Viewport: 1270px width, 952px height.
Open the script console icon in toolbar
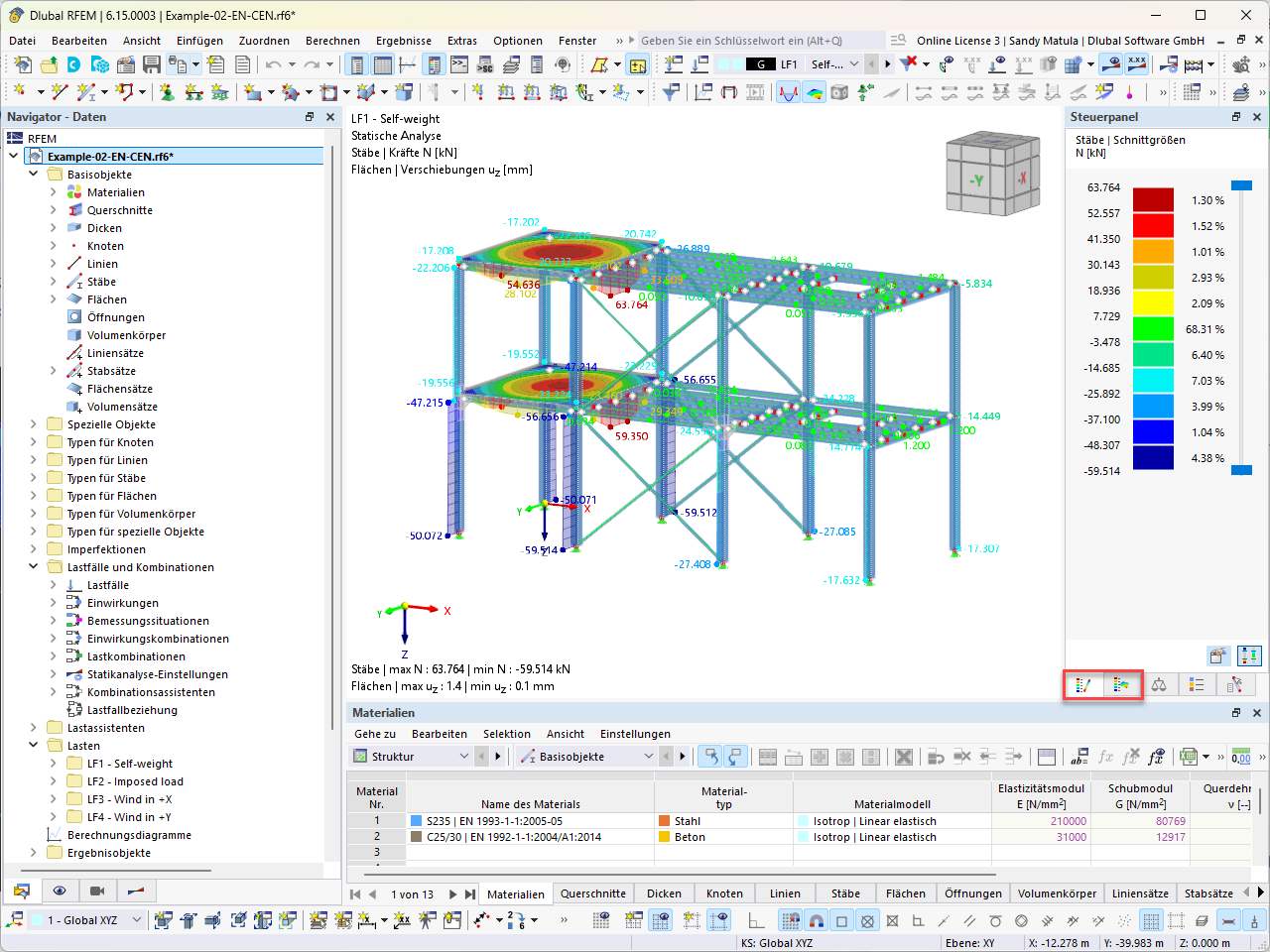tap(459, 64)
